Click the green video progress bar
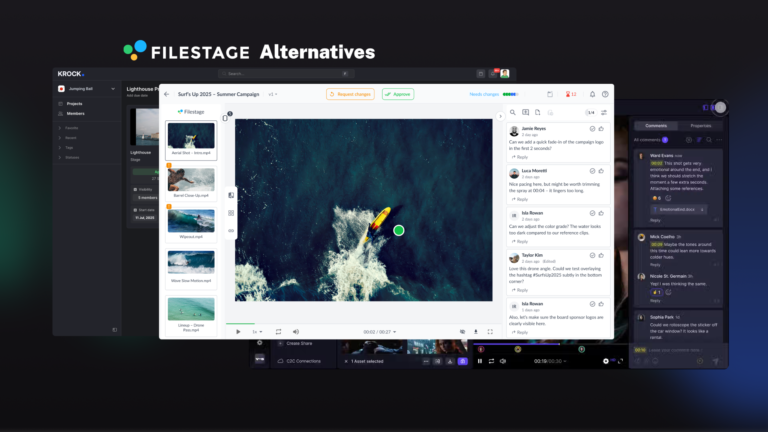The image size is (768, 432). (x=240, y=323)
